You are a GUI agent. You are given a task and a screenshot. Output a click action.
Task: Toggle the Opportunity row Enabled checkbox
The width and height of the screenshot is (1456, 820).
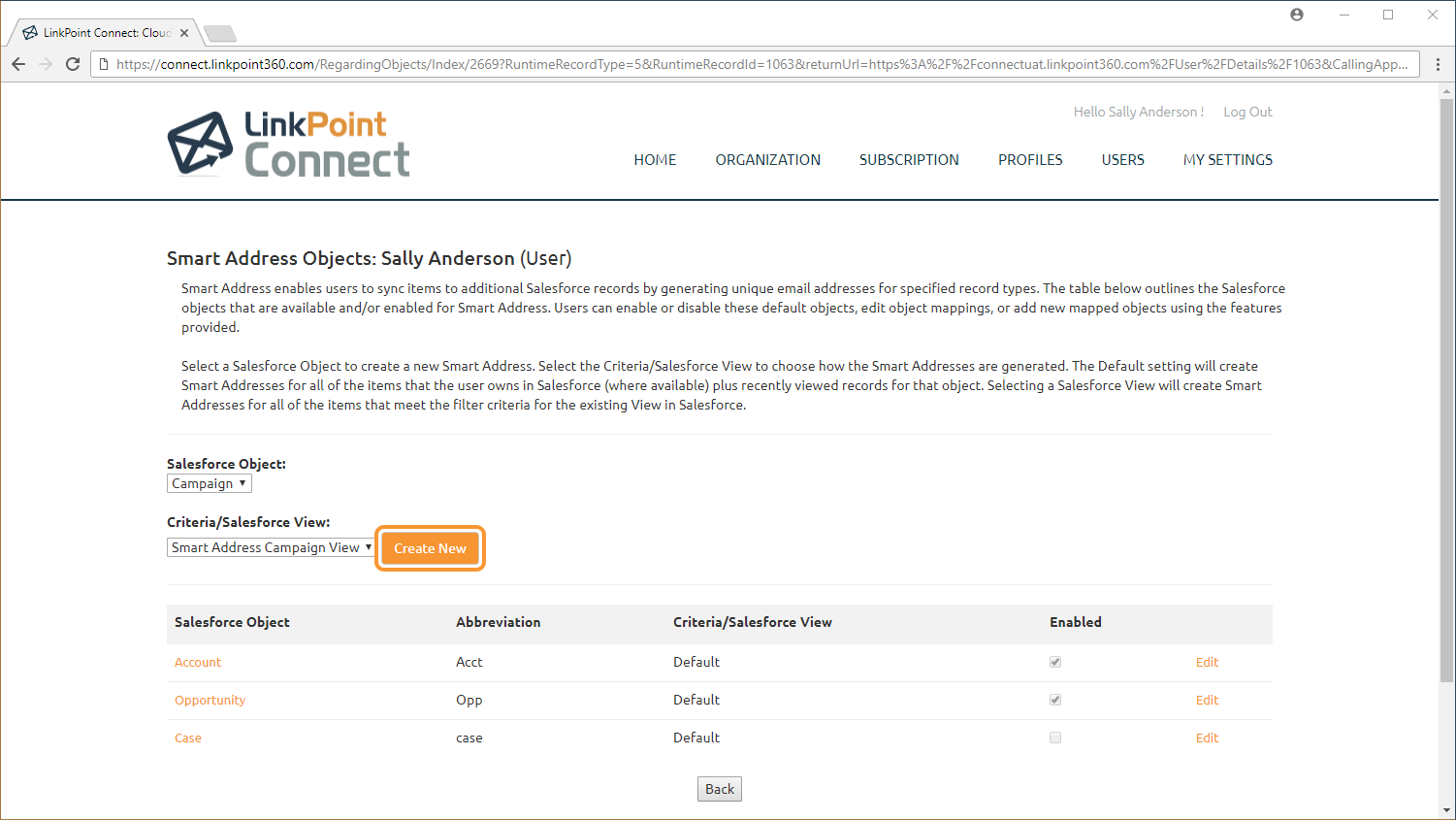point(1055,700)
